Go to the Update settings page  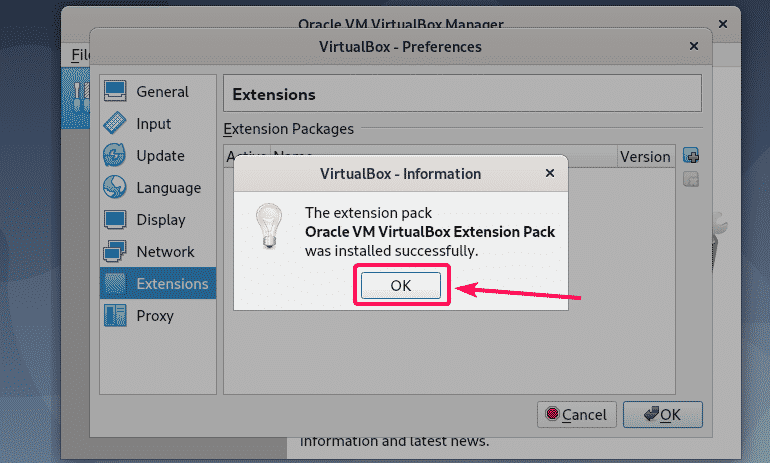pyautogui.click(x=160, y=156)
